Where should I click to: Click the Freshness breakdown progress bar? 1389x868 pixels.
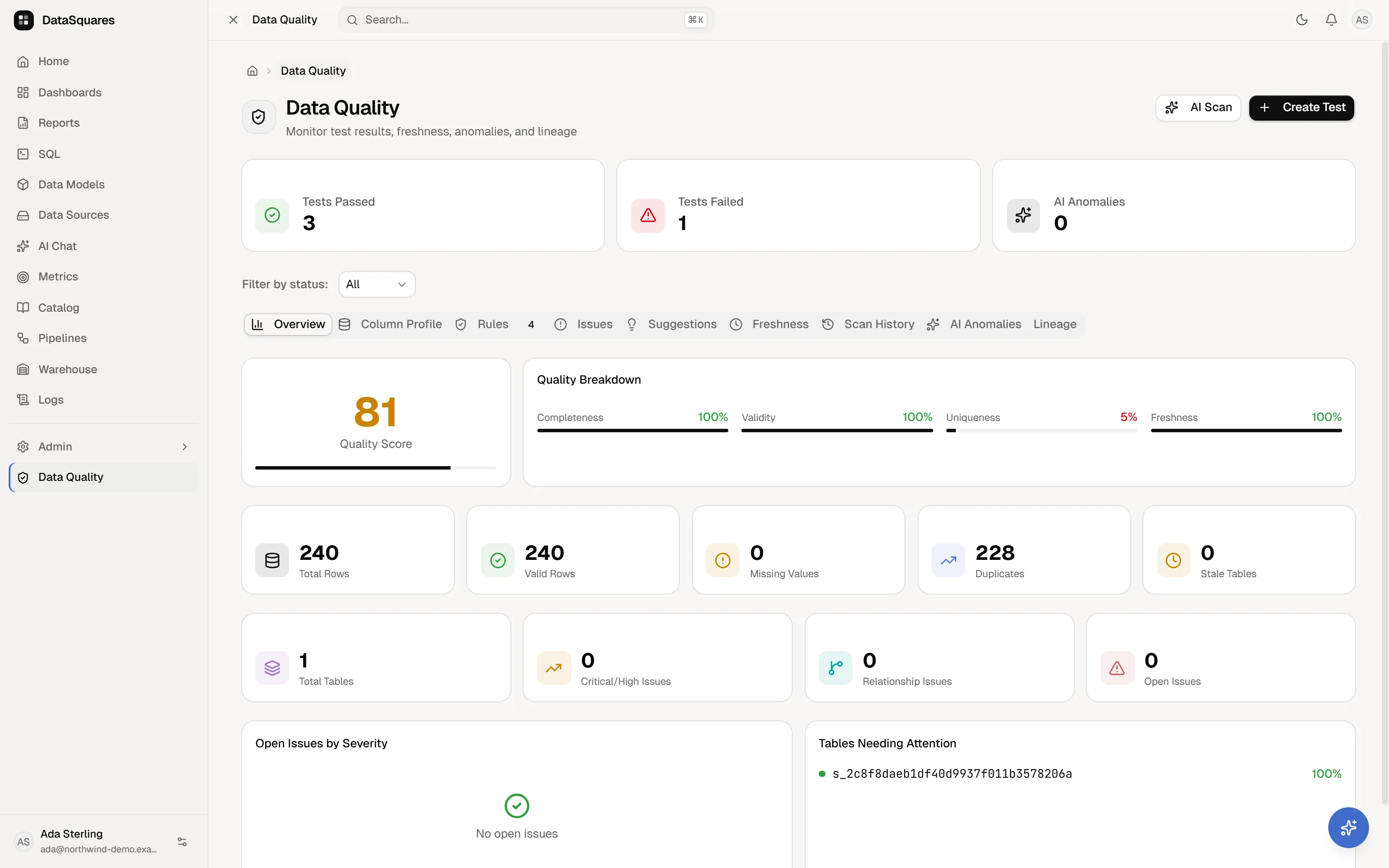(1246, 431)
